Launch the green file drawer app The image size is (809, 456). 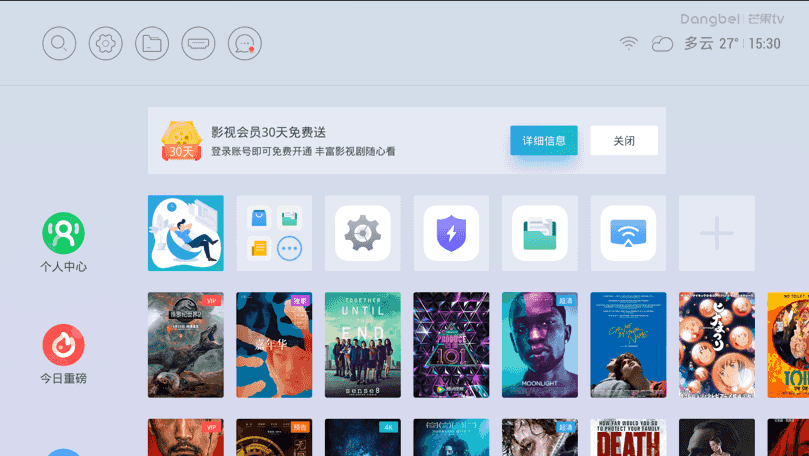click(540, 233)
